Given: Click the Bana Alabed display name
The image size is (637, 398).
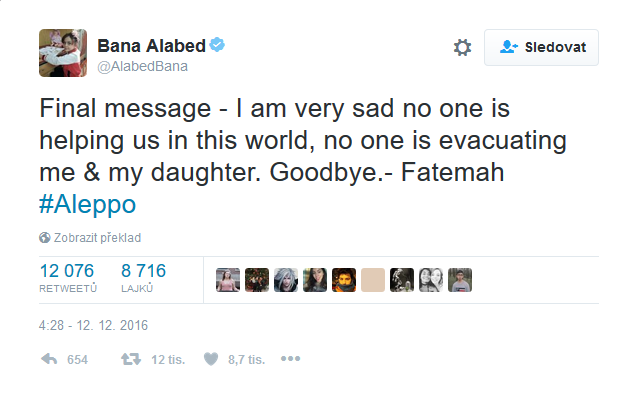Looking at the screenshot, I should pos(152,45).
